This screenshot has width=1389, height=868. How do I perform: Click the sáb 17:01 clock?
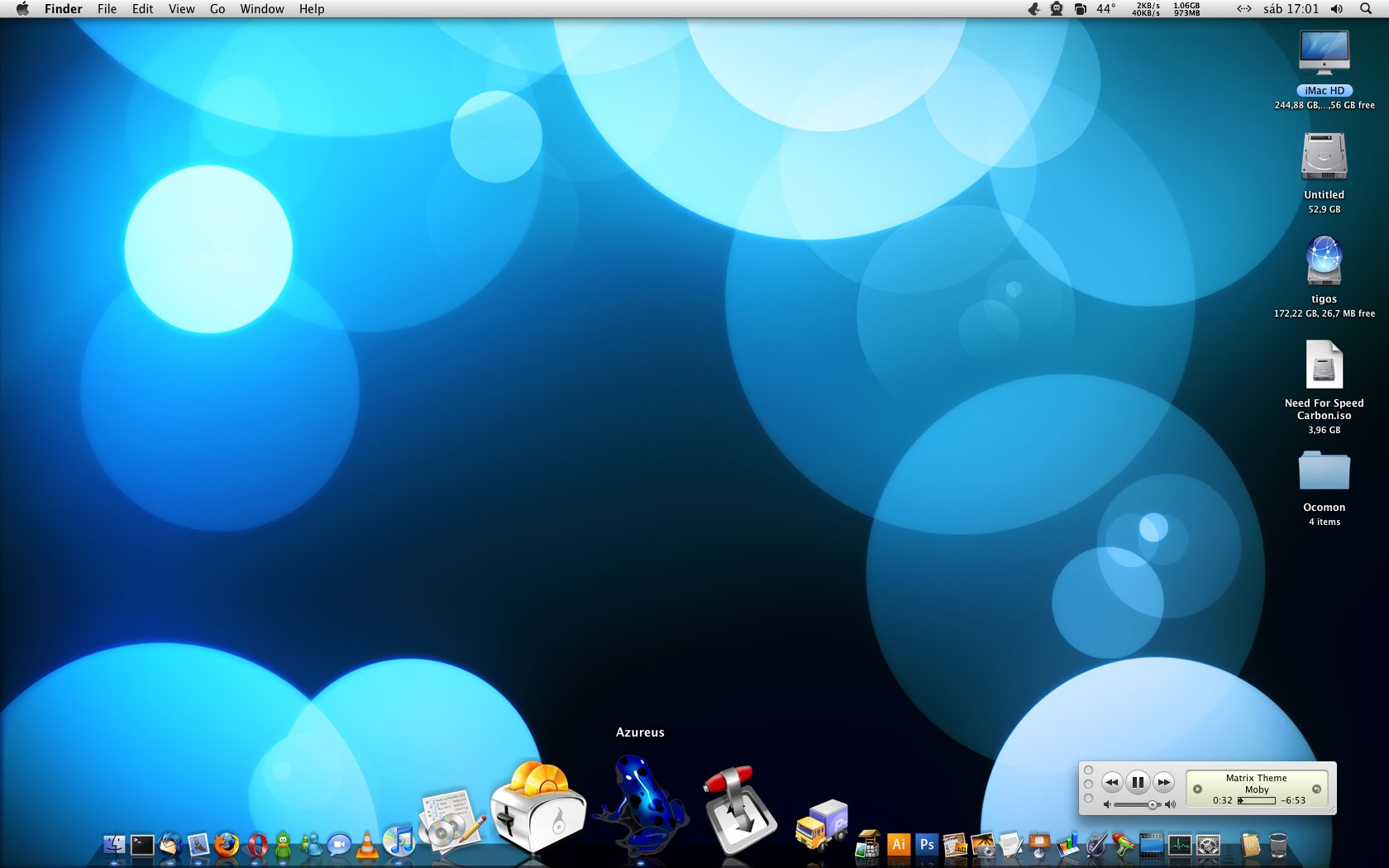[x=1291, y=8]
